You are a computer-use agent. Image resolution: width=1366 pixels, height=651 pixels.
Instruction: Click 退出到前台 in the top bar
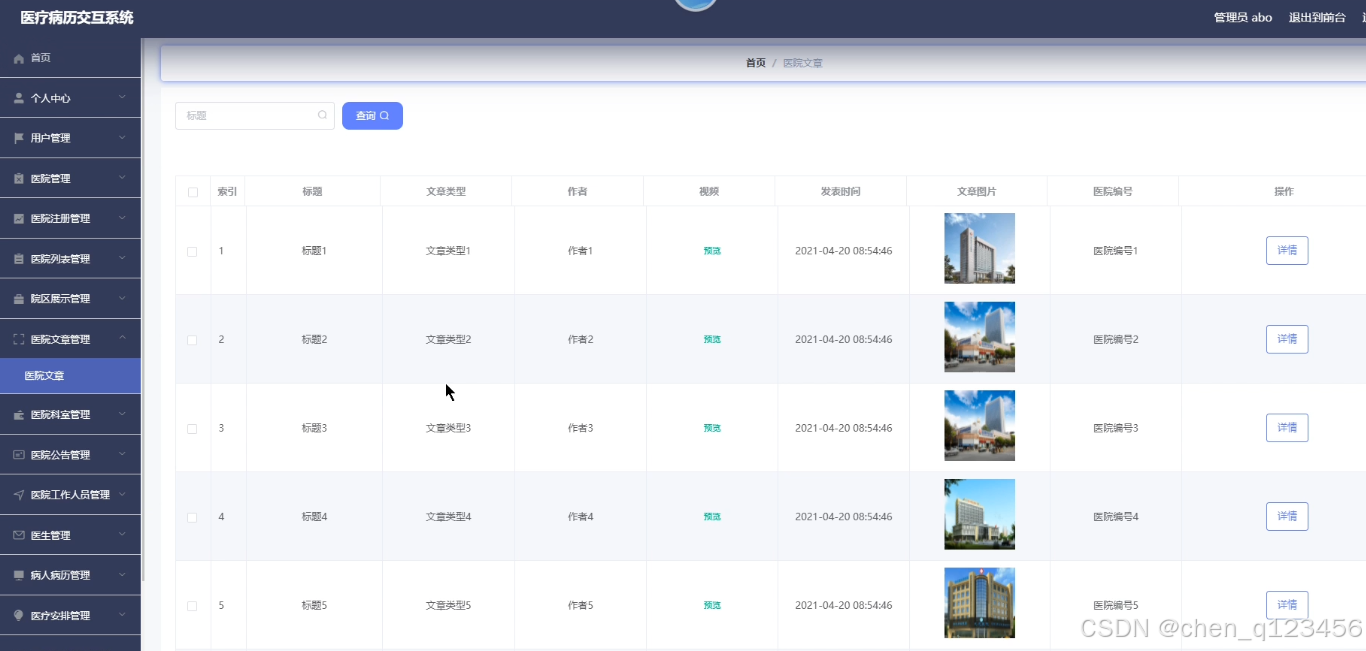(x=1317, y=17)
